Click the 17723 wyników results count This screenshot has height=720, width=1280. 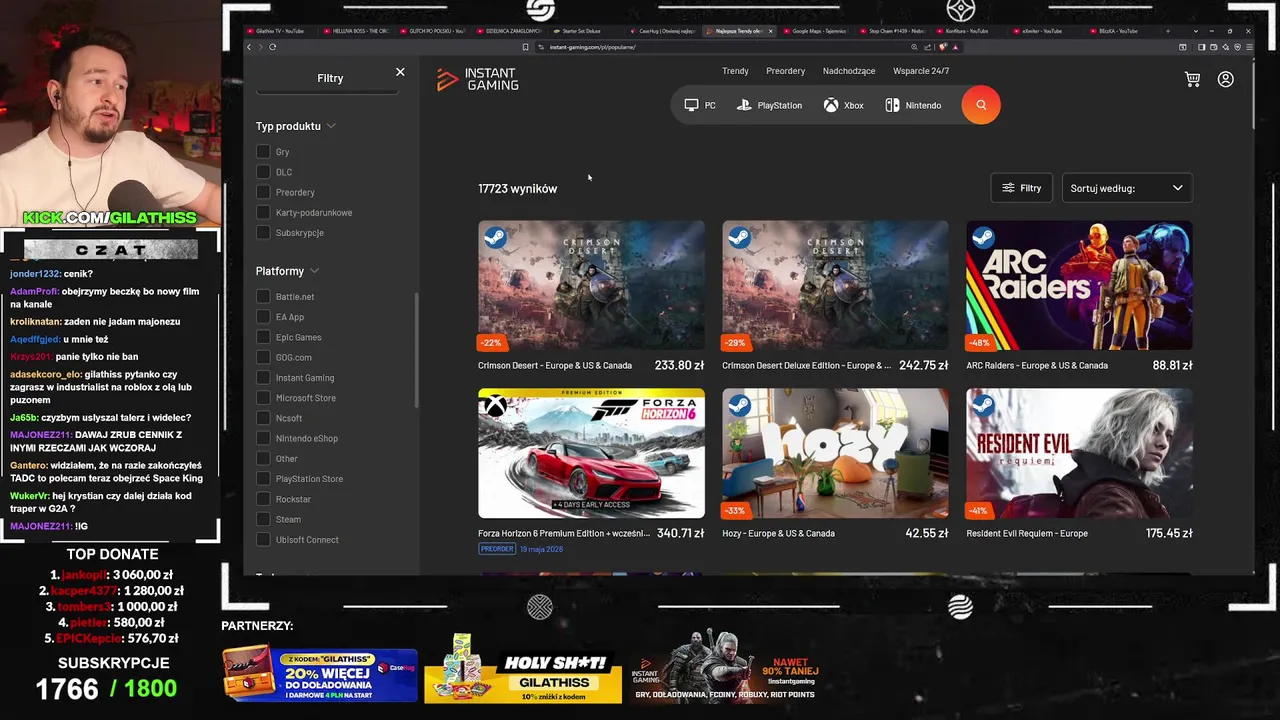pos(518,188)
